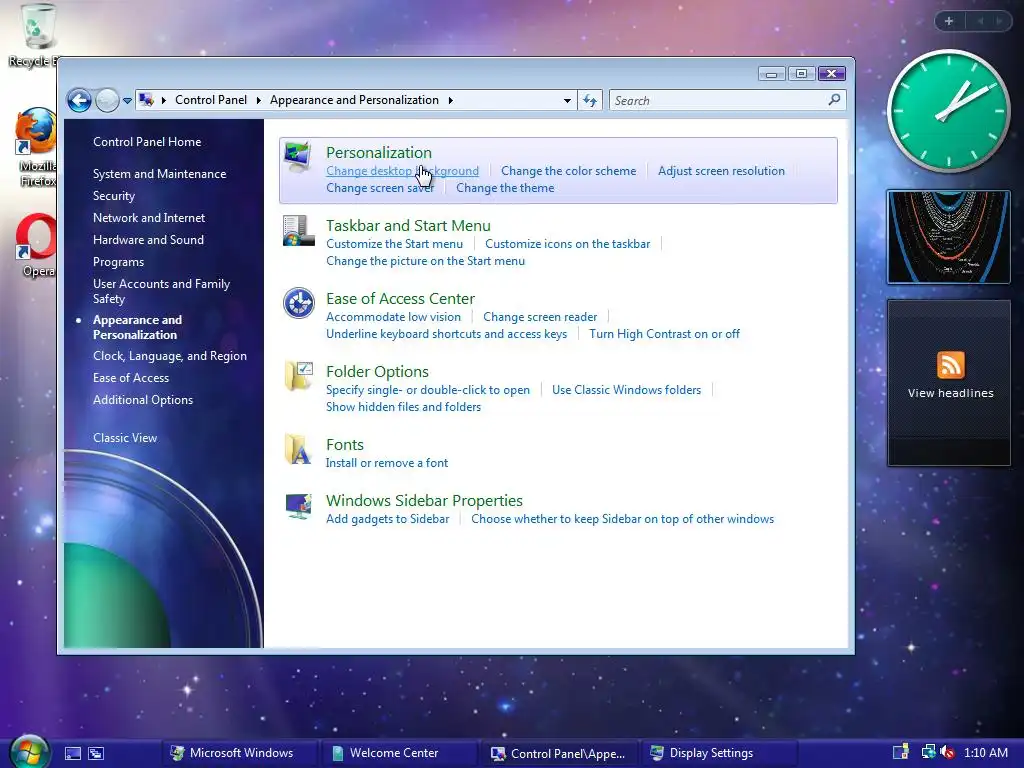
Task: Click the Windows Sidebar Properties icon
Action: pos(298,505)
